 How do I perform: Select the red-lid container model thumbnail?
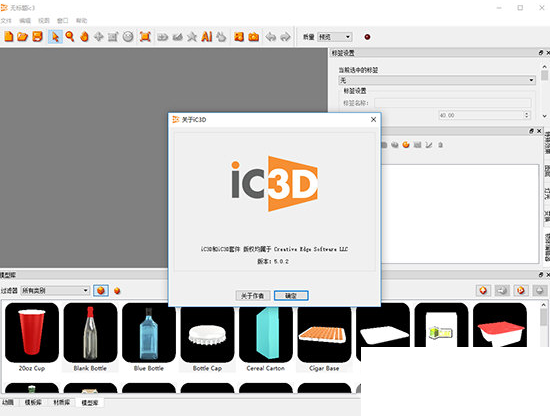click(500, 324)
